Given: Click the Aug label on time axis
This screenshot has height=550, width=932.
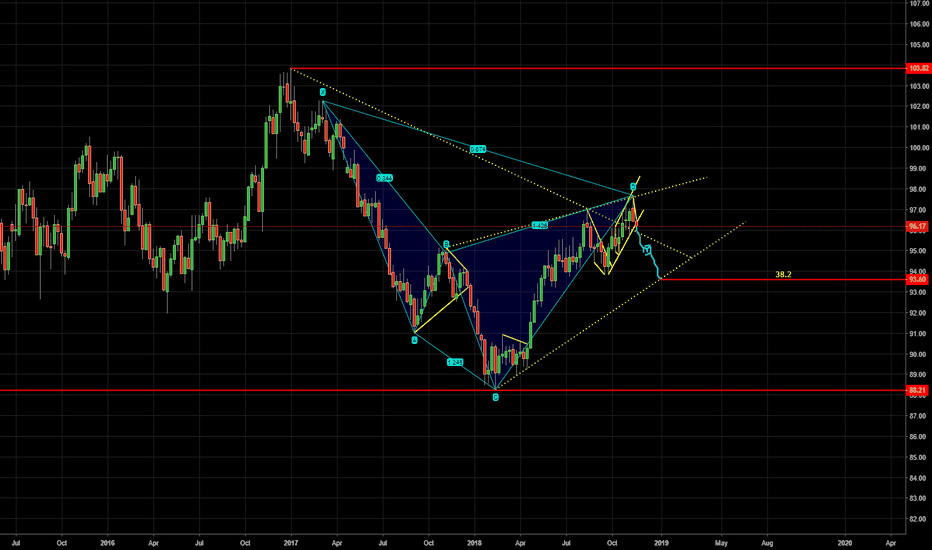Looking at the screenshot, I should (767, 543).
